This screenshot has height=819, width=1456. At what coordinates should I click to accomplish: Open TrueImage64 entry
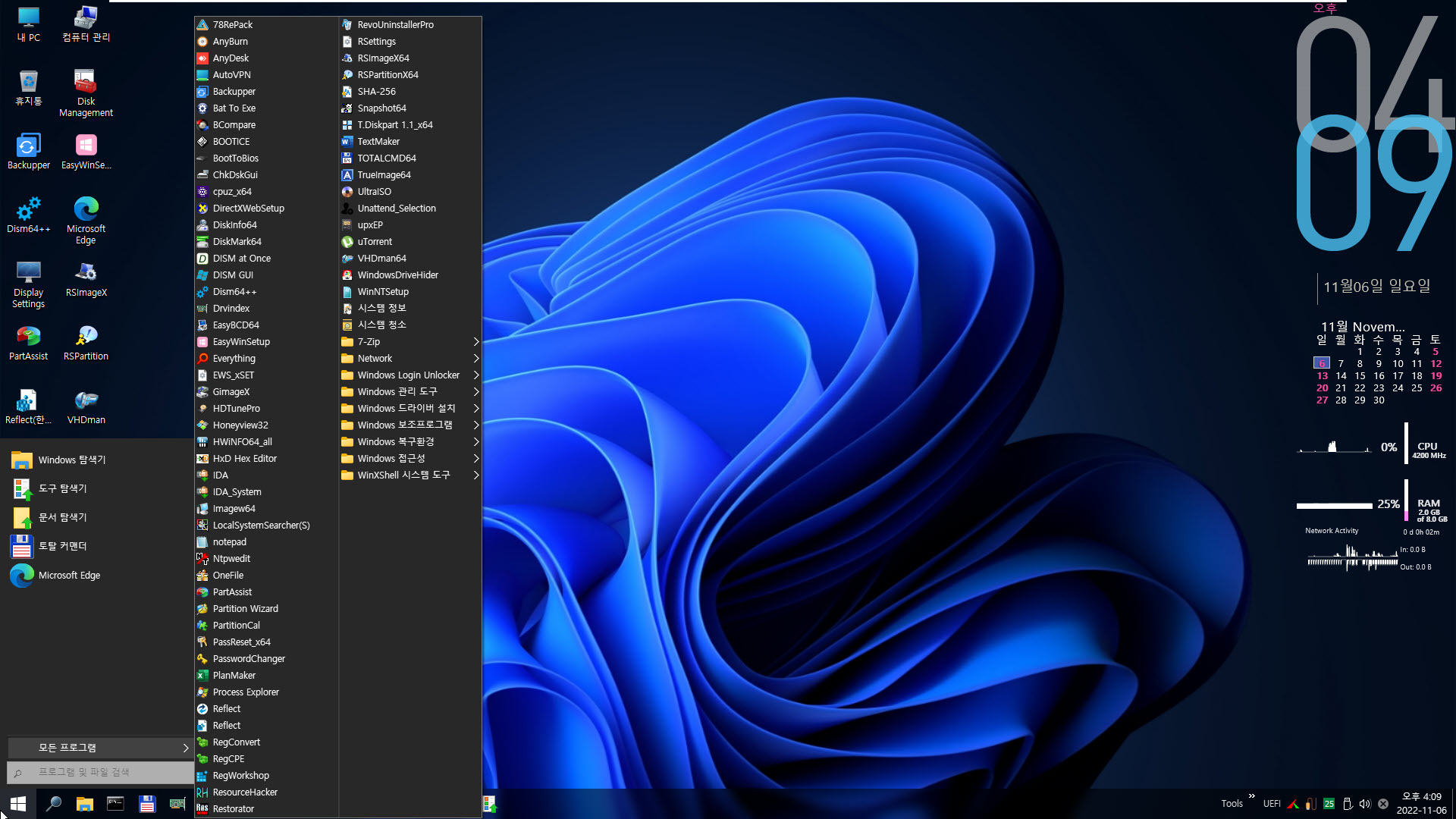click(x=410, y=175)
